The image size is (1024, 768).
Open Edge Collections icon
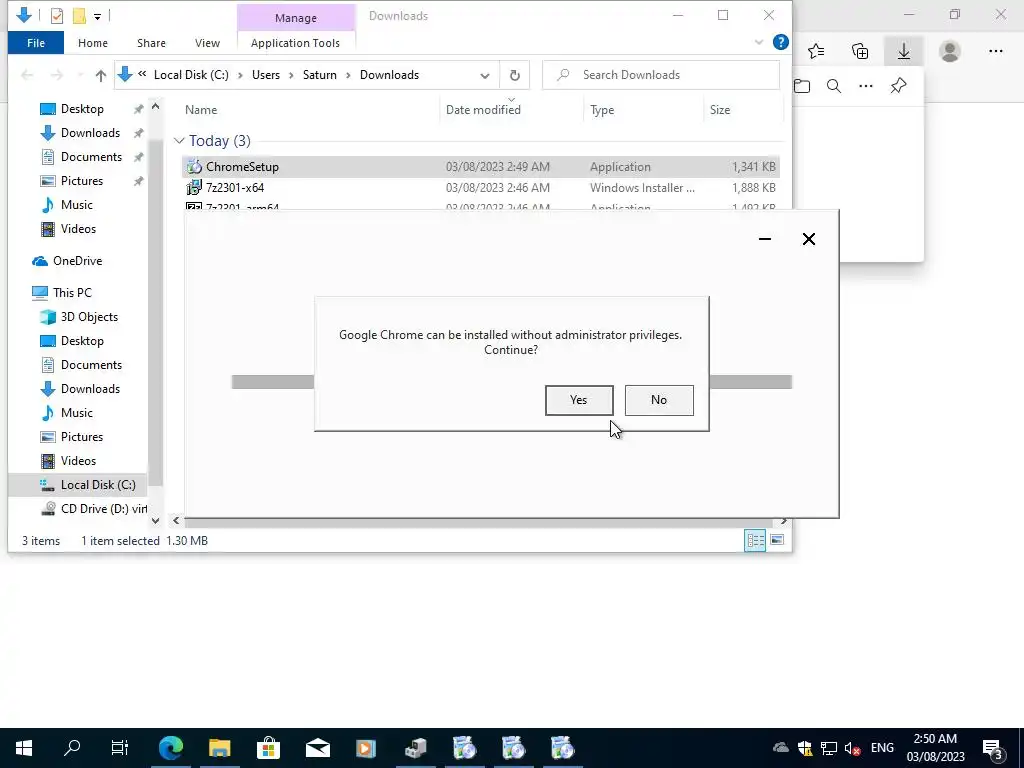coord(860,51)
